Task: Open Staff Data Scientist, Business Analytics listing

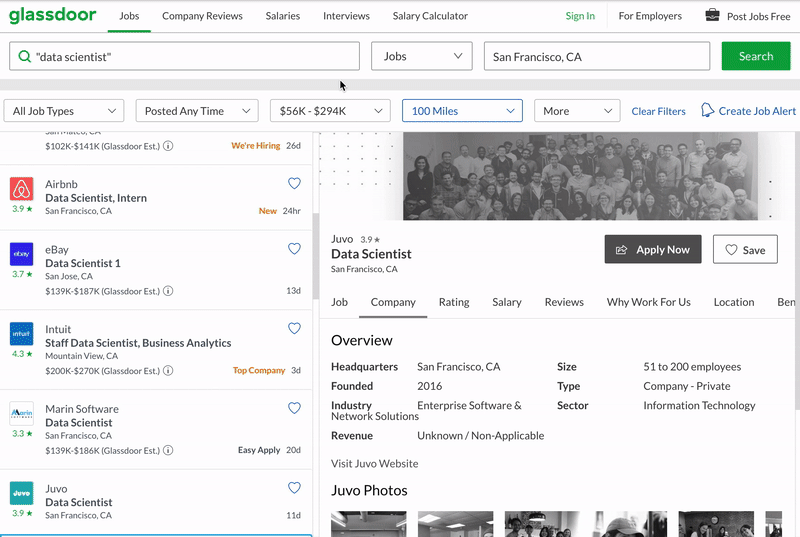Action: click(x=138, y=343)
